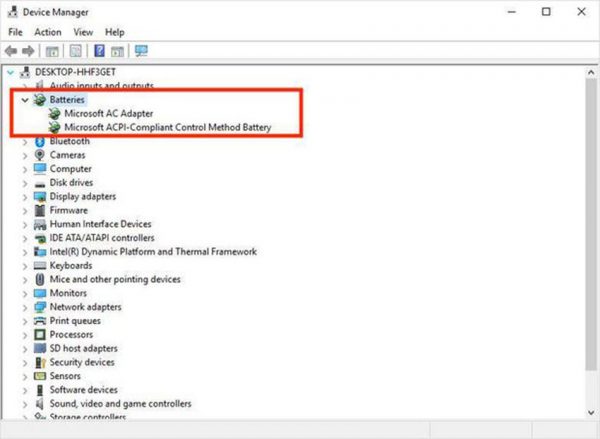The width and height of the screenshot is (600, 439).
Task: Collapse the Batteries category
Action: [x=25, y=100]
